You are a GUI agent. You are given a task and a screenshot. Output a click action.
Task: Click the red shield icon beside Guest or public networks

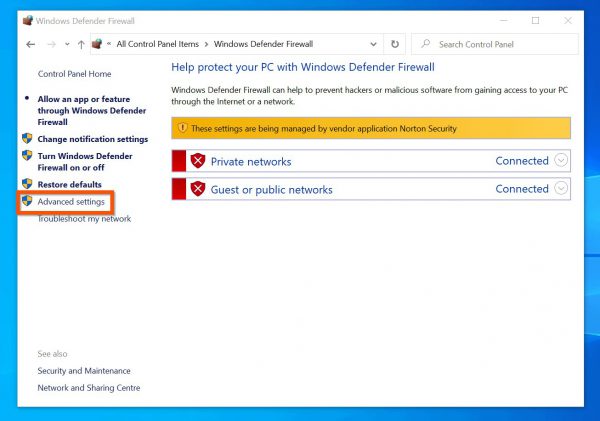(198, 189)
